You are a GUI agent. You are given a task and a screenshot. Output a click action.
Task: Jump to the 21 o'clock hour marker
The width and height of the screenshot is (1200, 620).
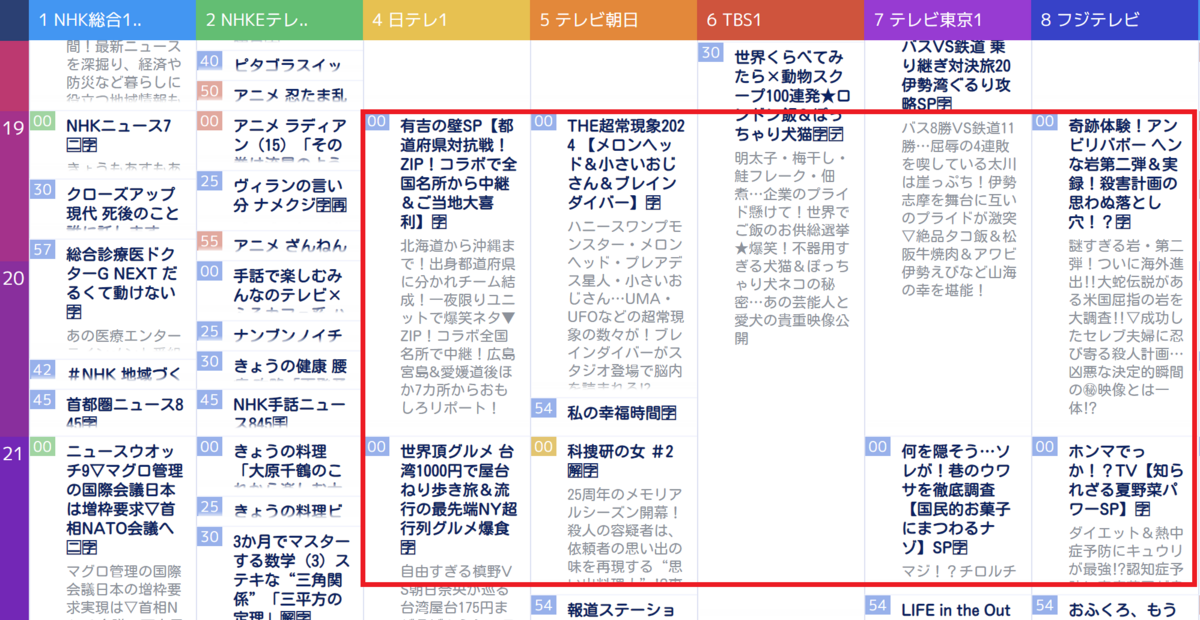(x=14, y=453)
